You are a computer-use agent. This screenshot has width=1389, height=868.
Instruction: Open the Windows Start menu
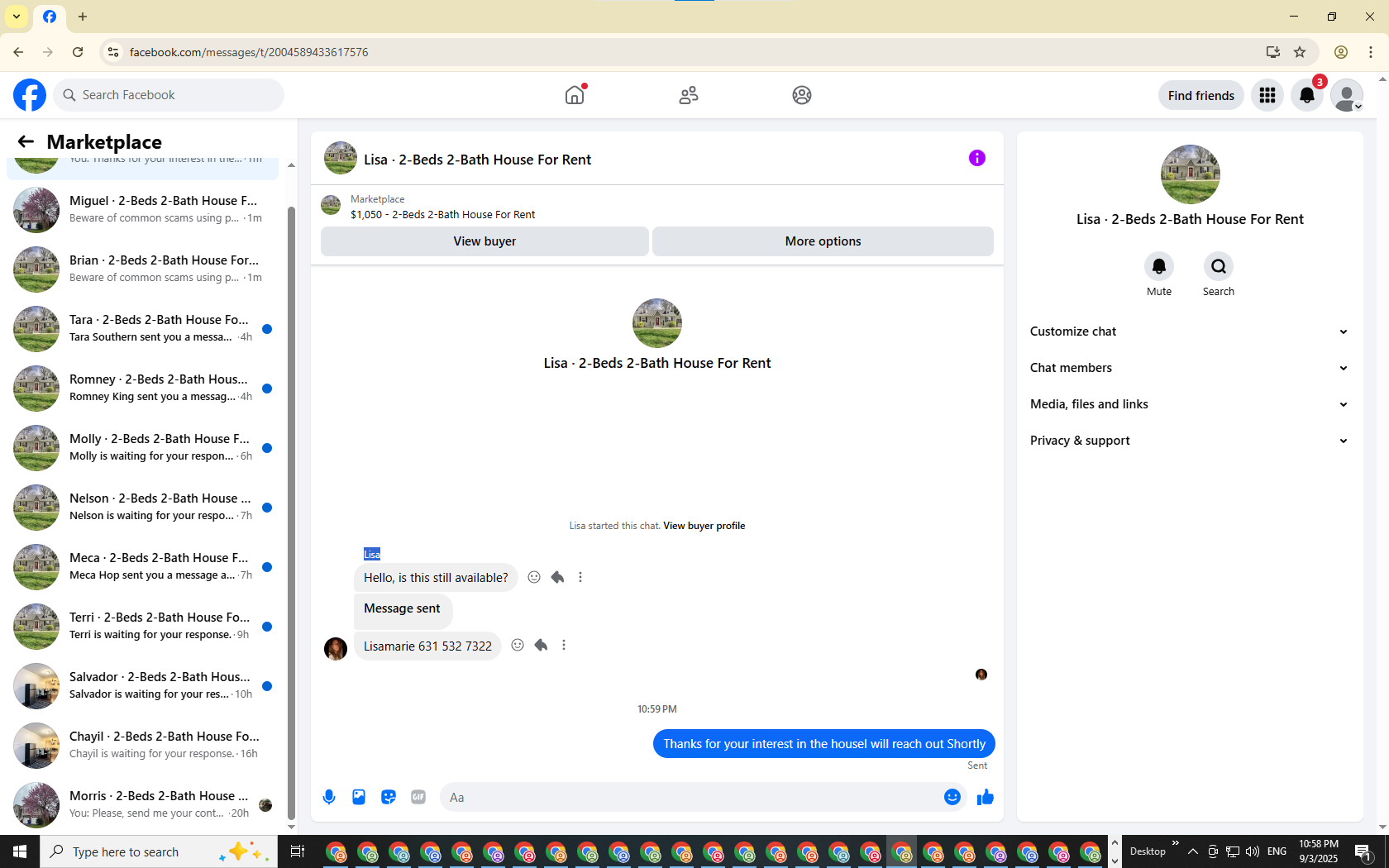click(20, 851)
